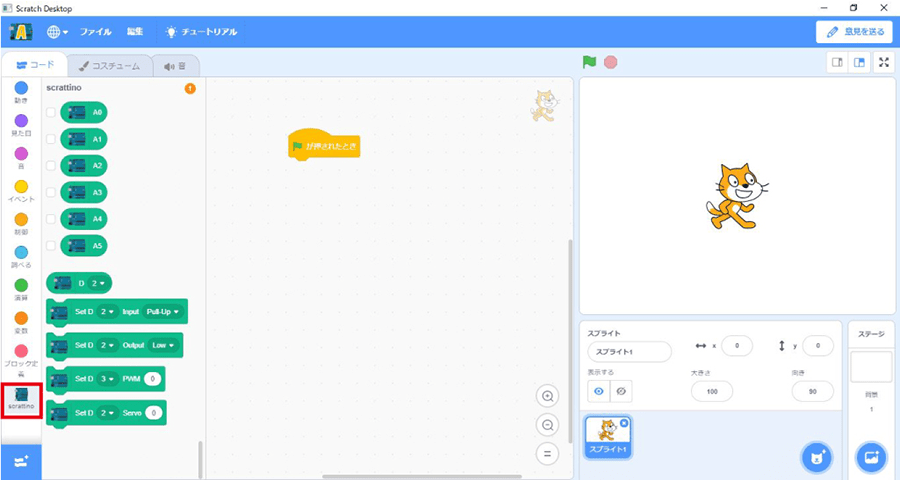This screenshot has width=900, height=480.
Task: Select the 音 sound block category
Action: [21, 158]
